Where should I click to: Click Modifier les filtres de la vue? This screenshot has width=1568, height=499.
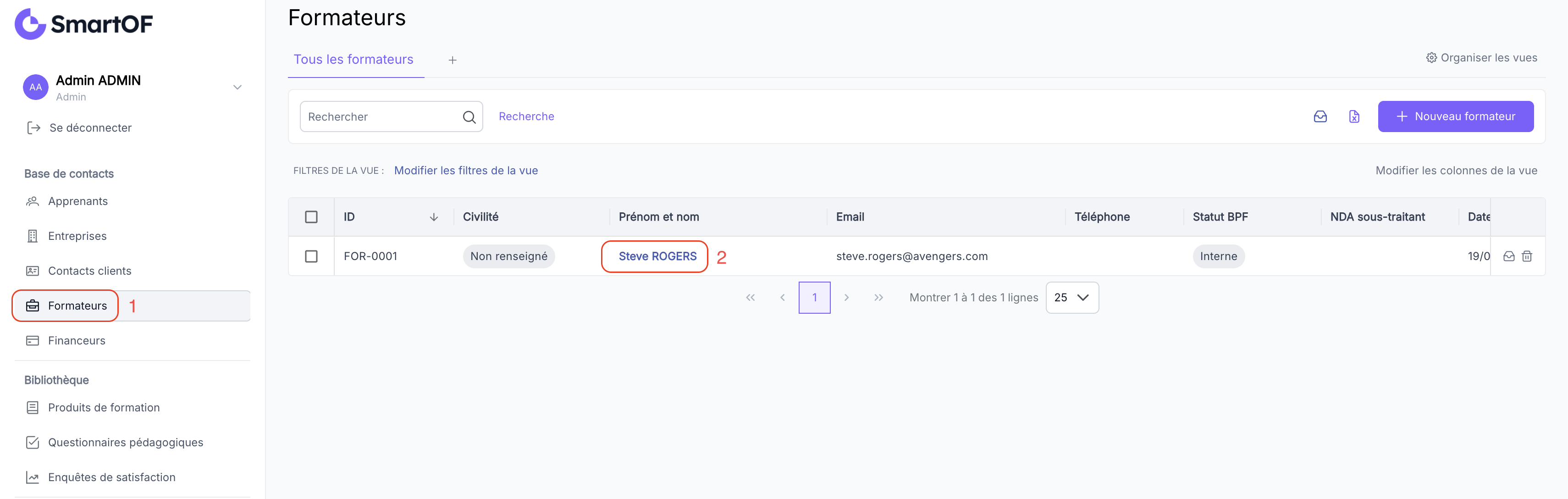coord(466,171)
